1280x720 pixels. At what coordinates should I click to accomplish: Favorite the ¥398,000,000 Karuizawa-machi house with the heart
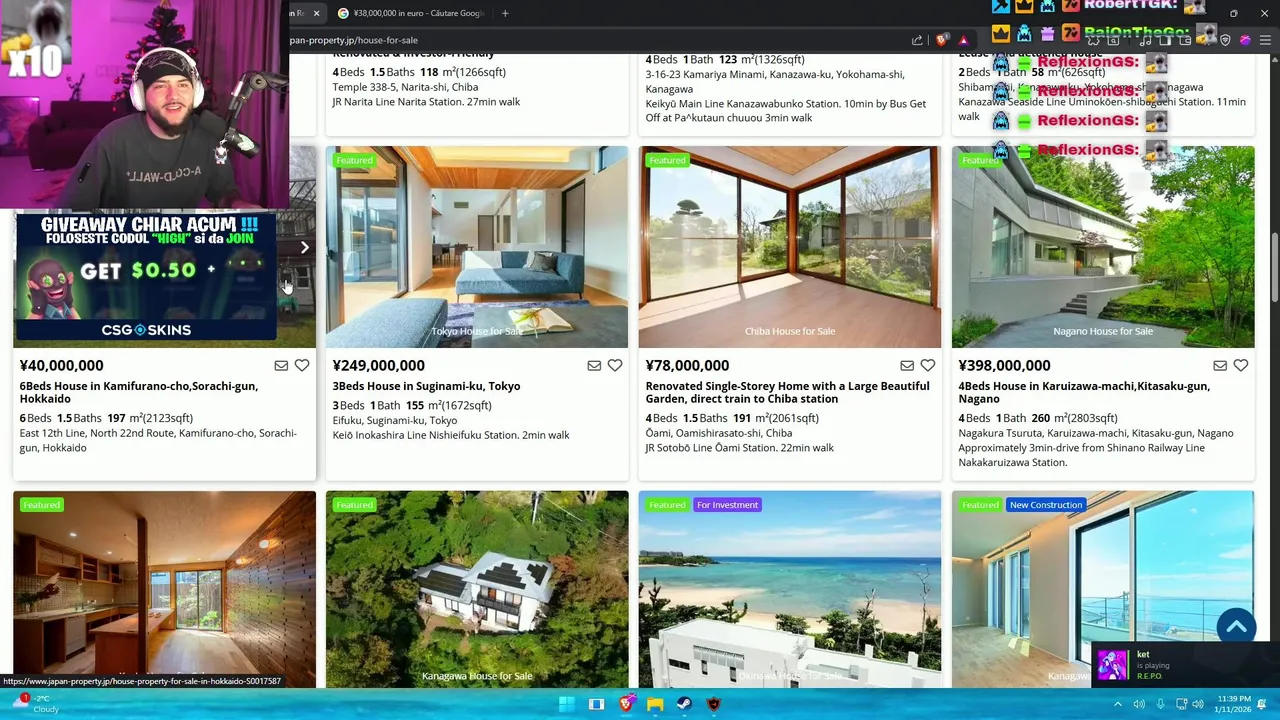(x=1241, y=366)
